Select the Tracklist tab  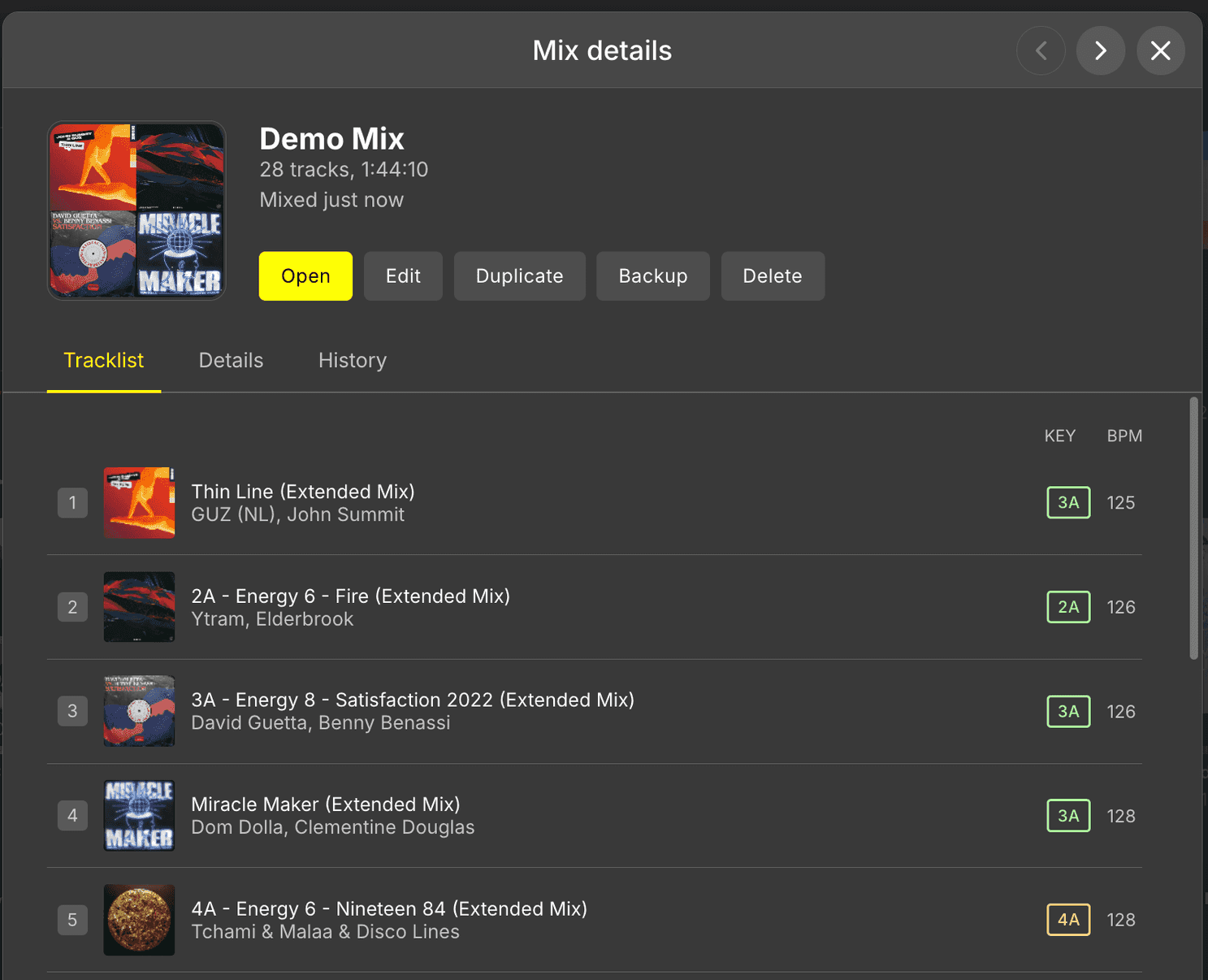click(x=104, y=361)
